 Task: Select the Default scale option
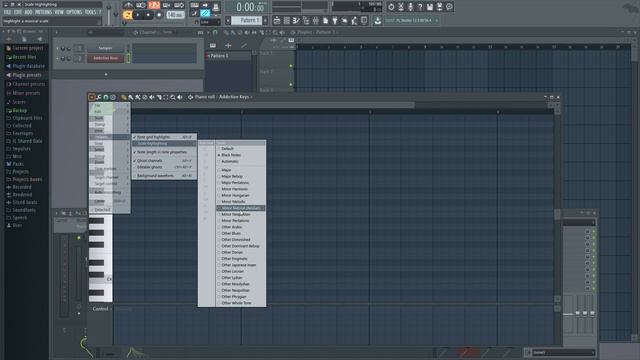(240, 149)
